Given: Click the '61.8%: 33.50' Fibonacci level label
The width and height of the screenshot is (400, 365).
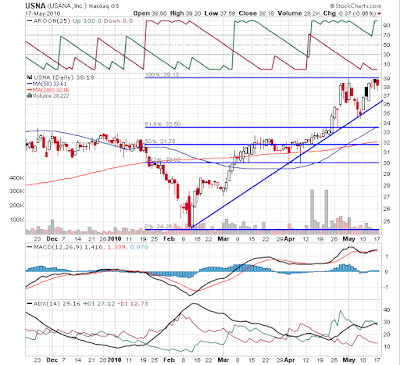Looking at the screenshot, I should [163, 124].
